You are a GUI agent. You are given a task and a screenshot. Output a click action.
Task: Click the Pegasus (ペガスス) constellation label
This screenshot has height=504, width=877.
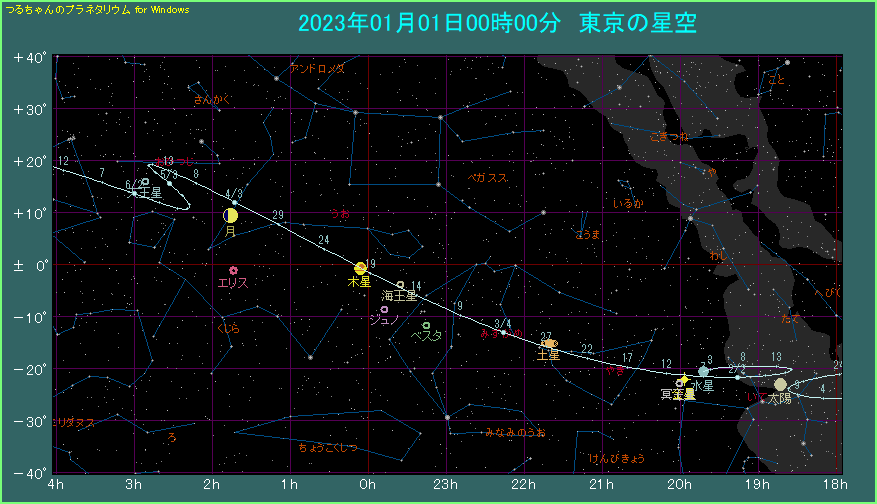tap(487, 177)
